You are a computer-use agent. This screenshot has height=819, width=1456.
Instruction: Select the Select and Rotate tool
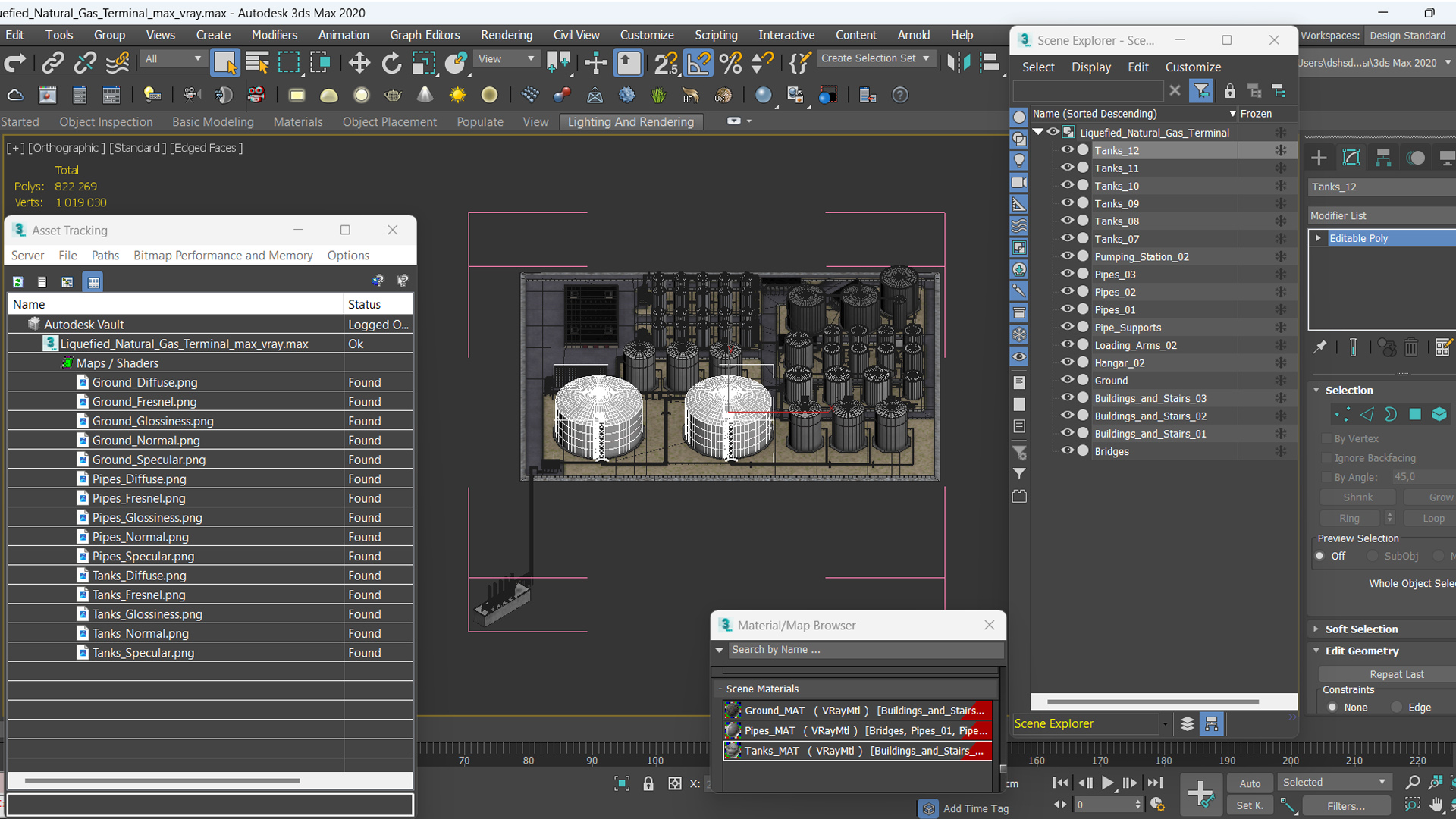point(391,63)
